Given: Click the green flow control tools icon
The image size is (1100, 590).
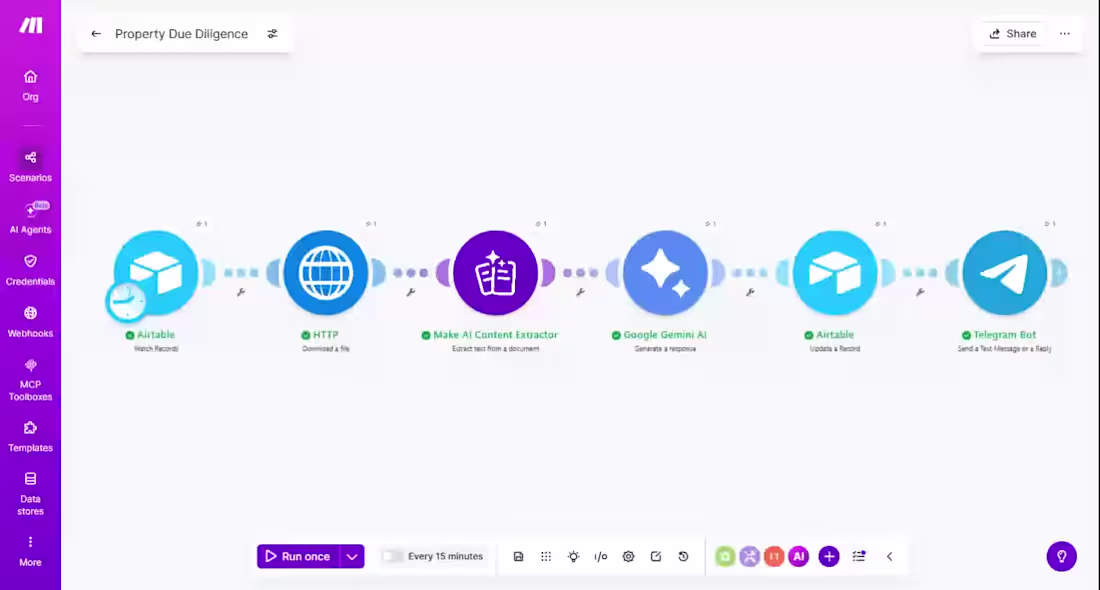Looking at the screenshot, I should coord(725,556).
